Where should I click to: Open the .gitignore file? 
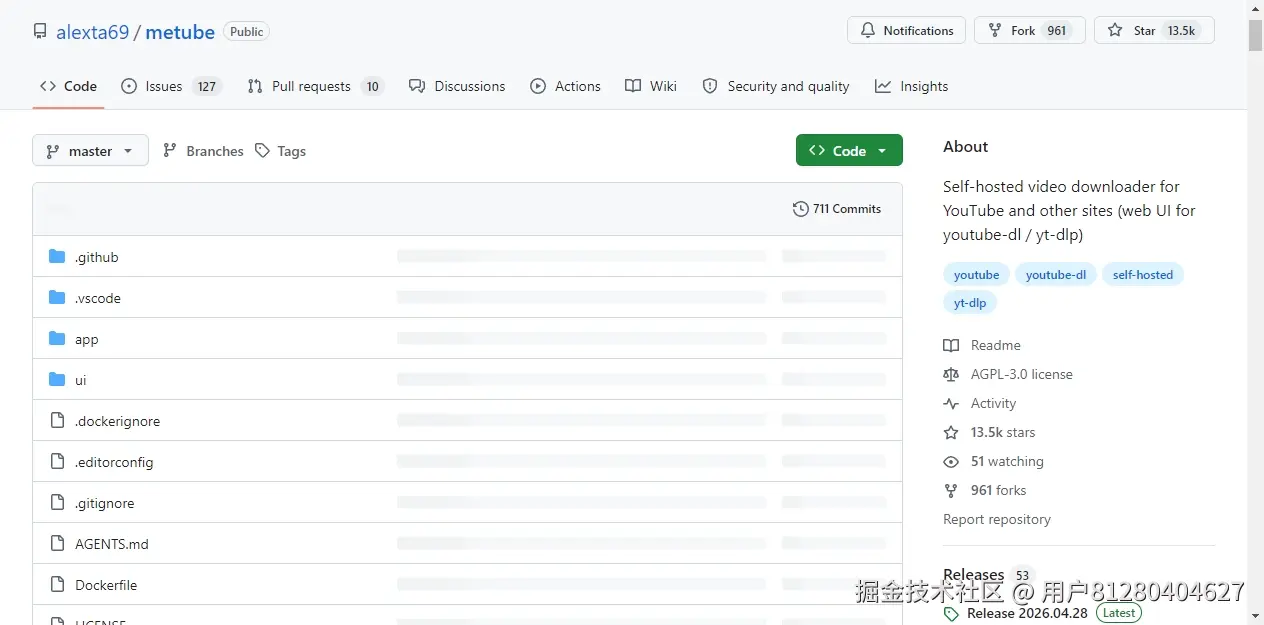105,503
